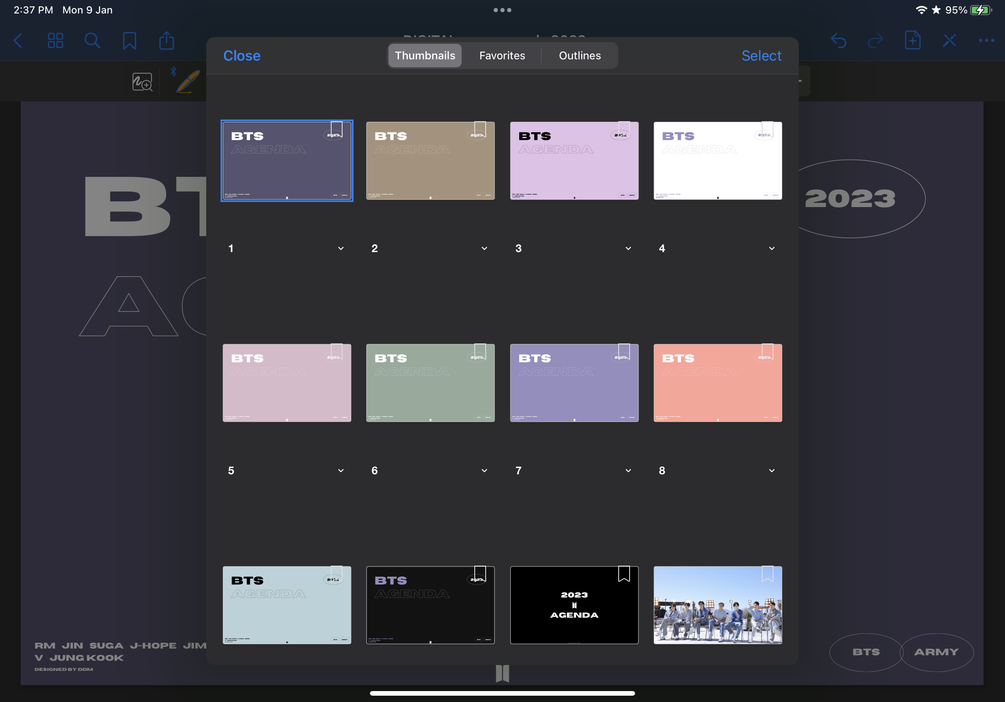This screenshot has height=702, width=1005.
Task: Switch to the Favorites tab
Action: click(x=502, y=56)
